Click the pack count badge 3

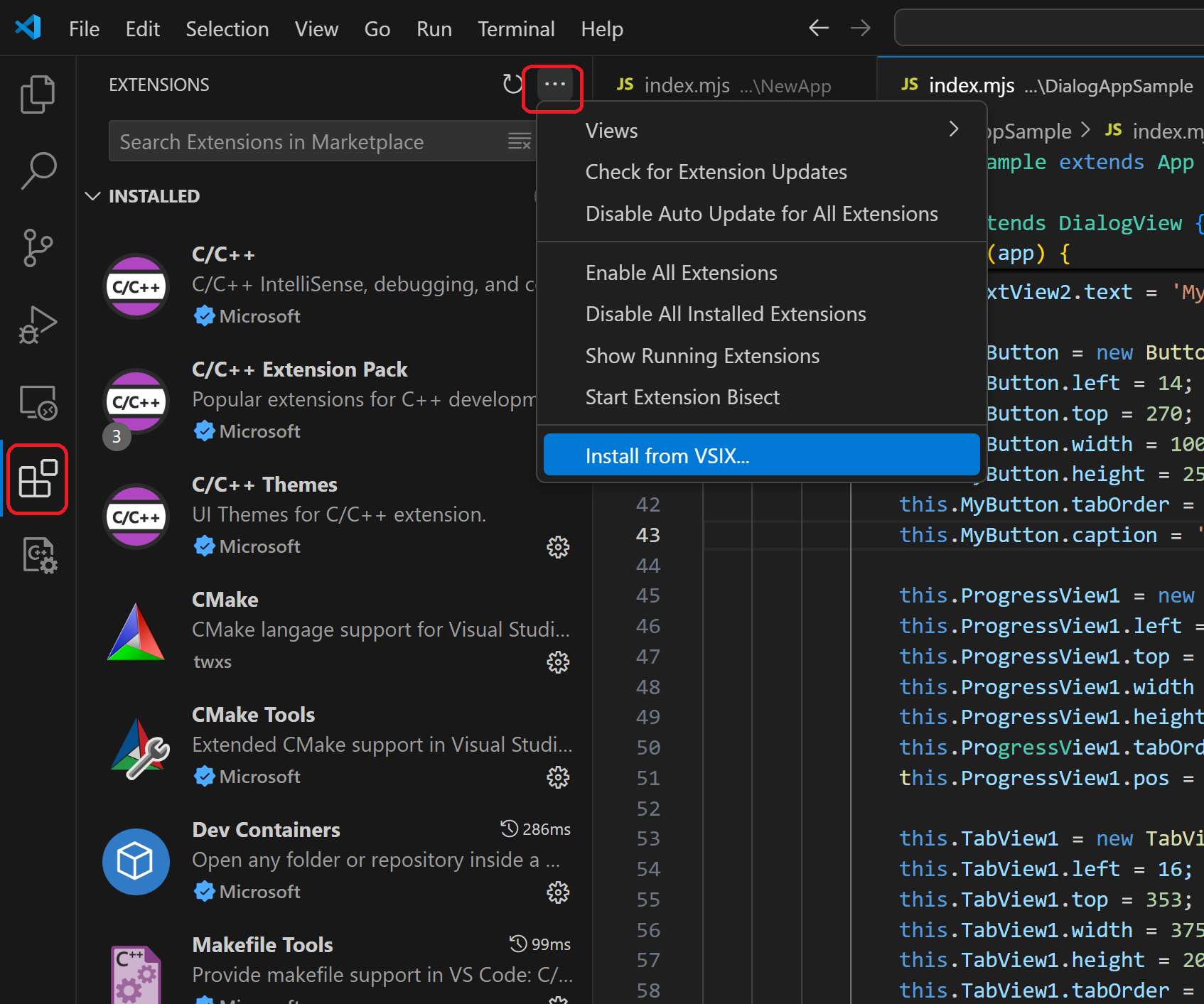tap(117, 436)
